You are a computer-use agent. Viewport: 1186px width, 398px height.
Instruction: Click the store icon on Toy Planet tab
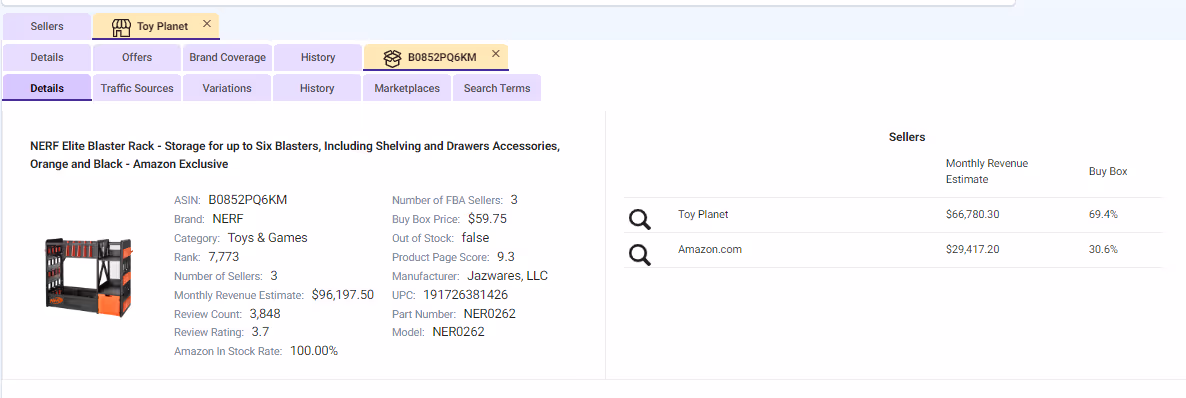pyautogui.click(x=121, y=27)
